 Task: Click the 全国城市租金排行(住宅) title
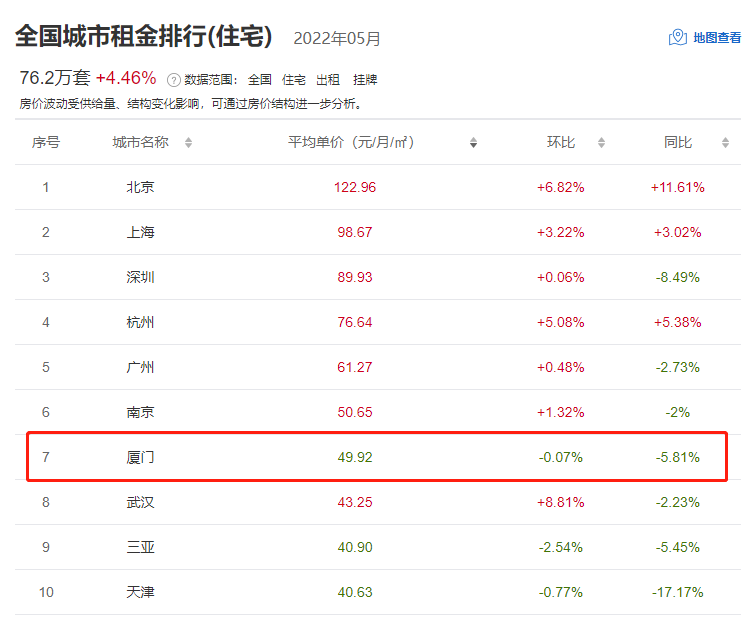(143, 36)
